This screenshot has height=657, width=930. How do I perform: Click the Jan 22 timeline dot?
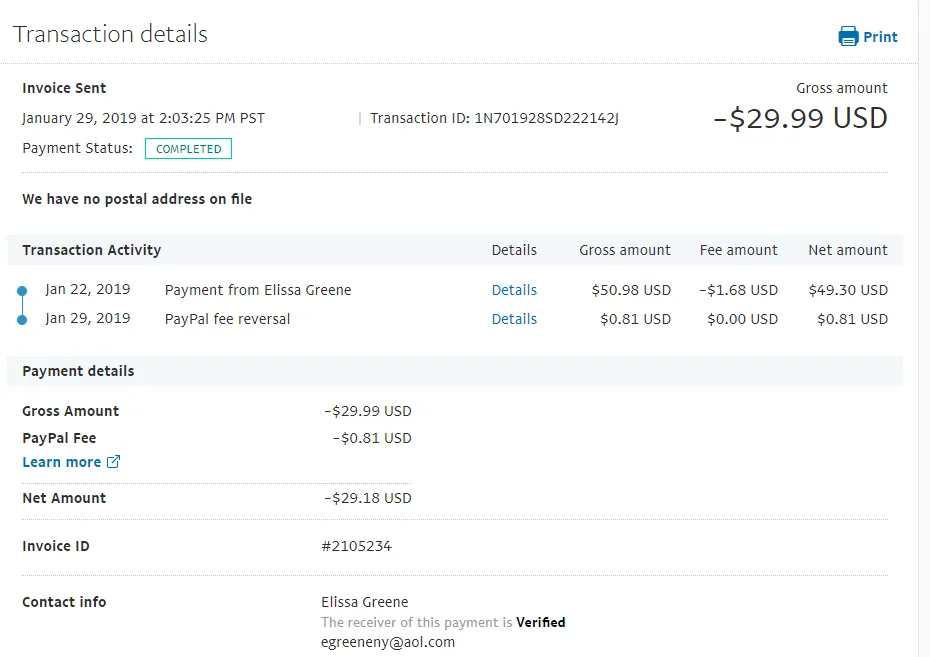pos(22,291)
